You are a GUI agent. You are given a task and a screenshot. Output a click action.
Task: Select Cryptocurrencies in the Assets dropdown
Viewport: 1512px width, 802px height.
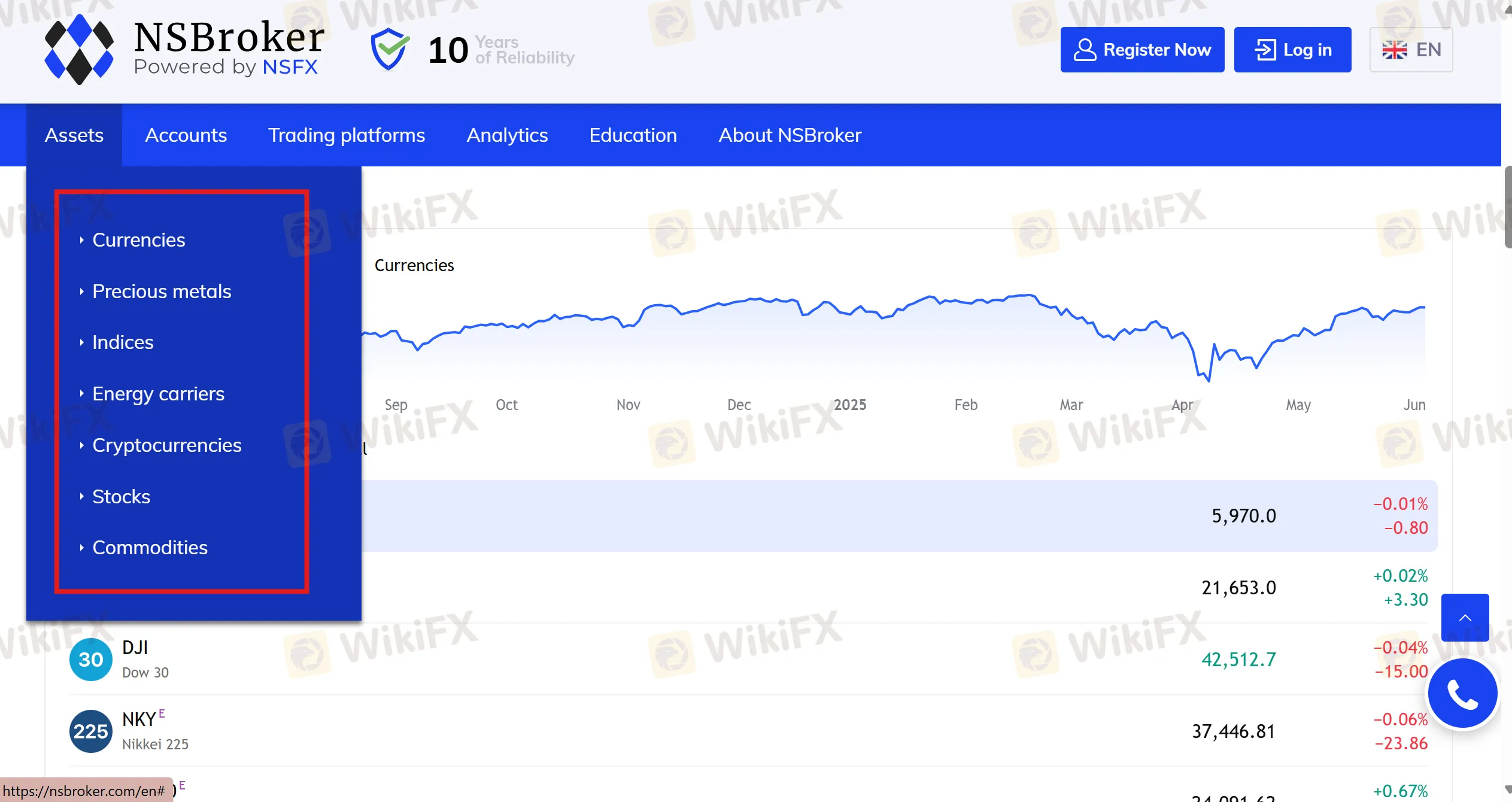pyautogui.click(x=167, y=445)
